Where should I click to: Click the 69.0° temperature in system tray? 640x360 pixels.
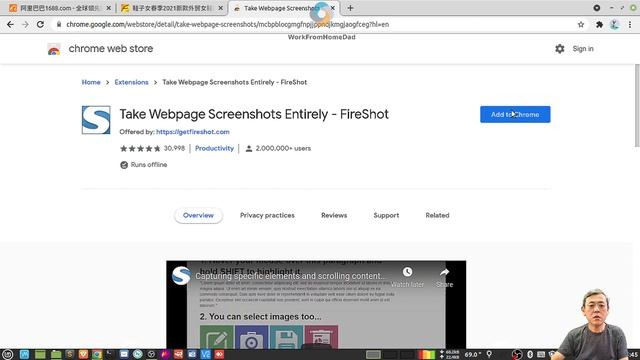click(x=473, y=354)
